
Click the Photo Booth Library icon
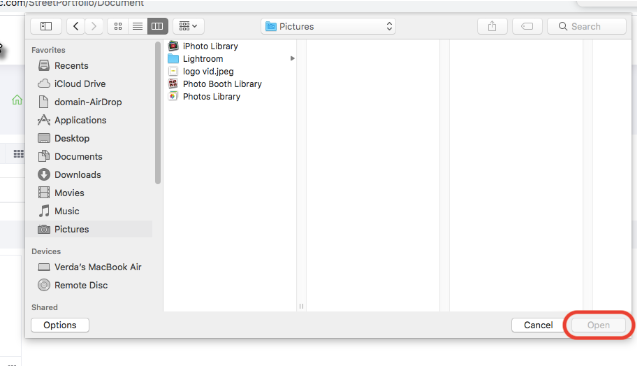coord(173,84)
